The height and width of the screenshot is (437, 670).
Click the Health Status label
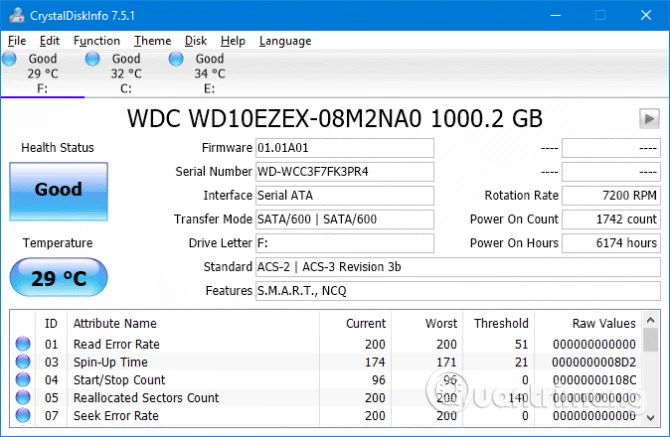point(58,148)
